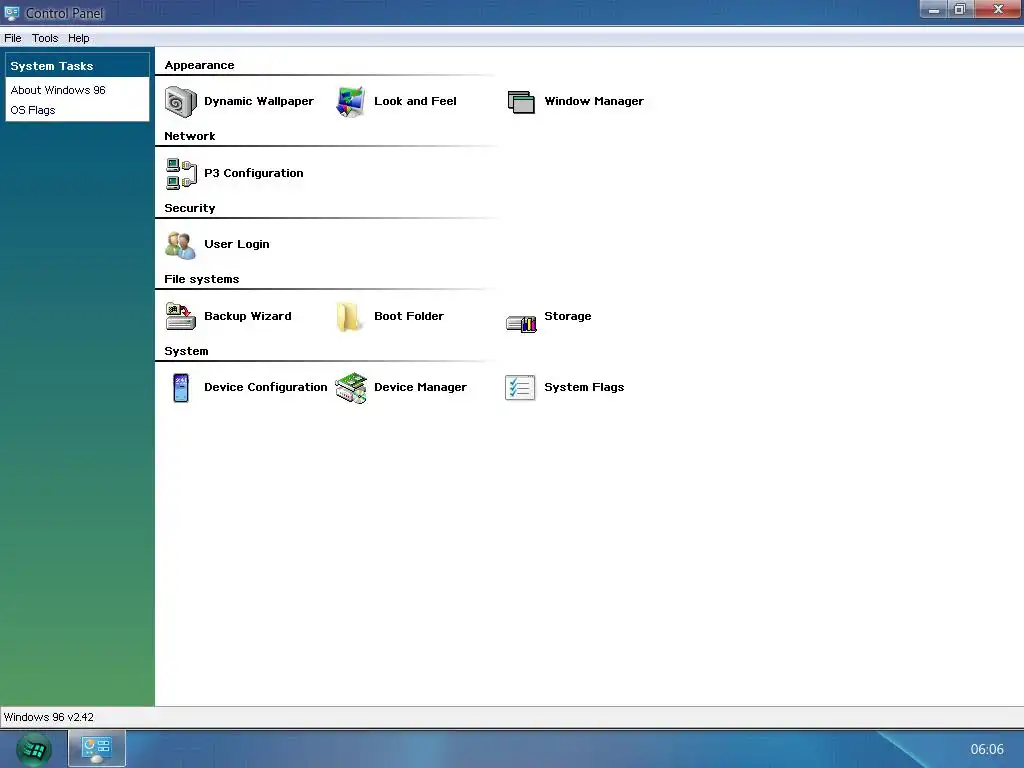Minimize the Control Panel window
1024x768 pixels.
[x=934, y=10]
